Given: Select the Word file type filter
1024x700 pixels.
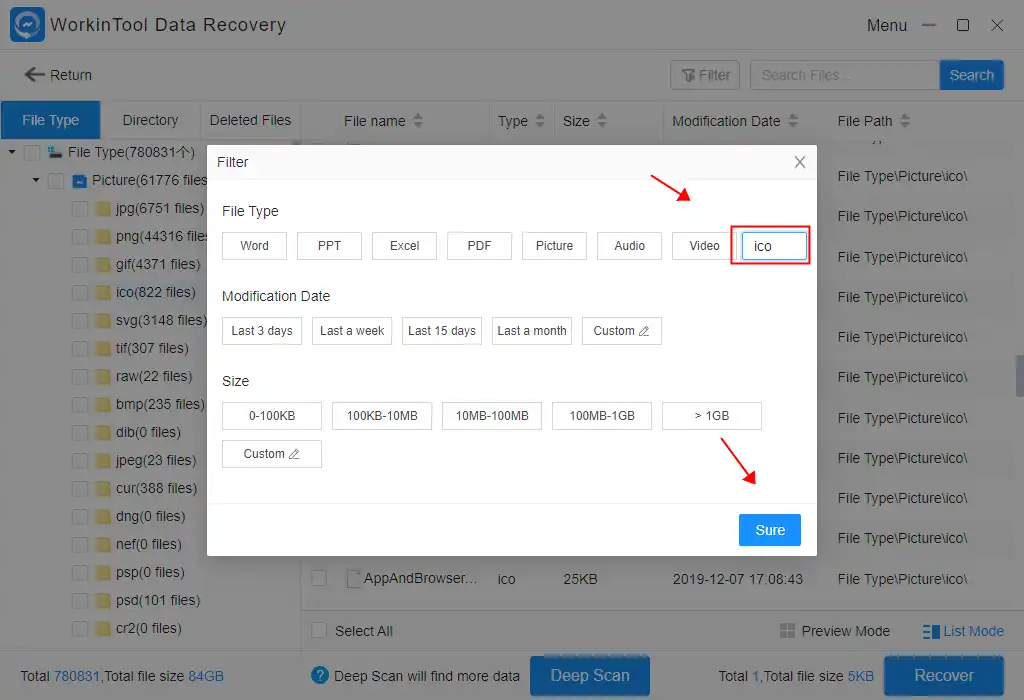Looking at the screenshot, I should click(254, 246).
